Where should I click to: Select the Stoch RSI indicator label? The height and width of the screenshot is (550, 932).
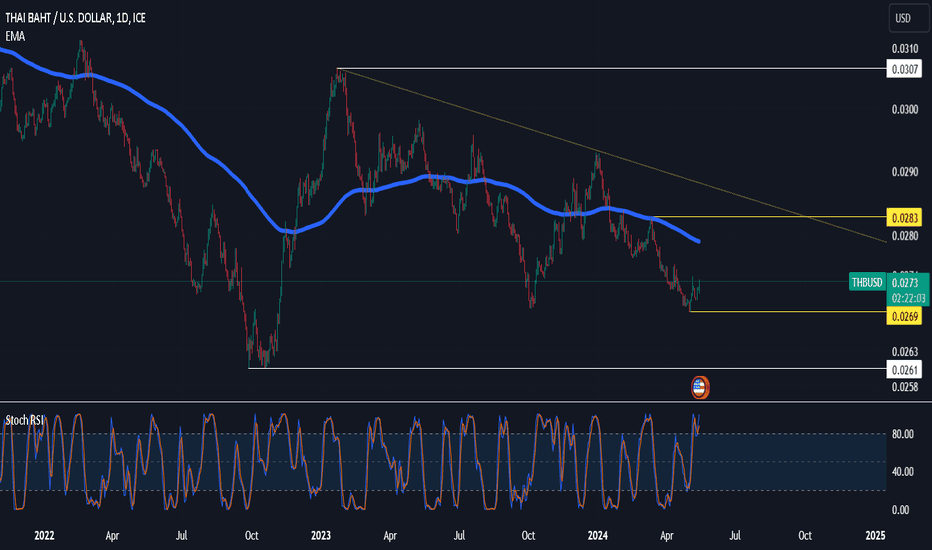pyautogui.click(x=24, y=420)
